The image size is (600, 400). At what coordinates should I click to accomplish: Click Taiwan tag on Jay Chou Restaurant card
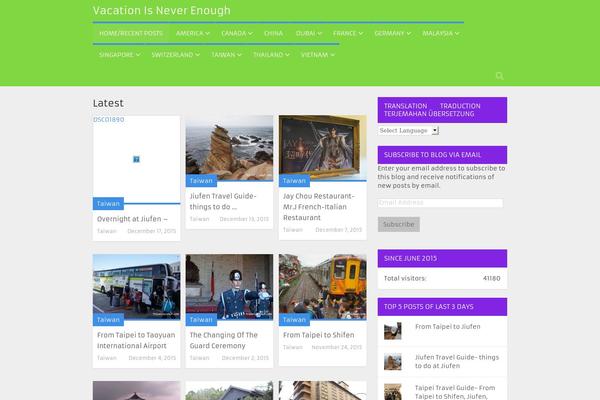point(294,181)
